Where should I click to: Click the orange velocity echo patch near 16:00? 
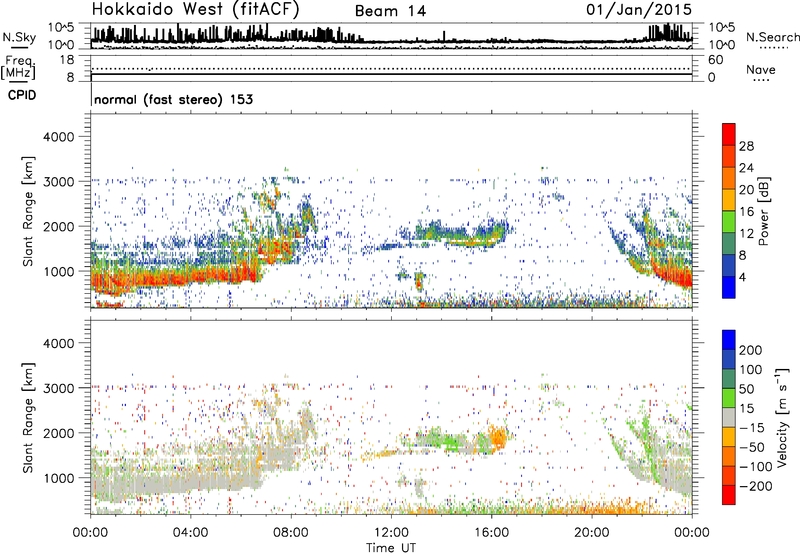click(497, 437)
